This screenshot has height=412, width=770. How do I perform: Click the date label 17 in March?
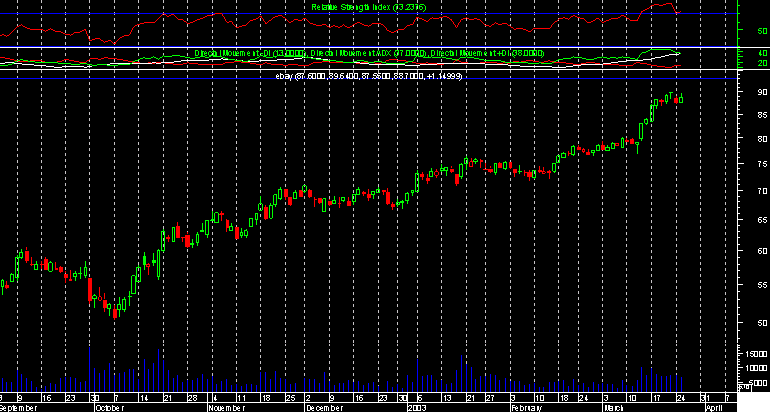(656, 398)
